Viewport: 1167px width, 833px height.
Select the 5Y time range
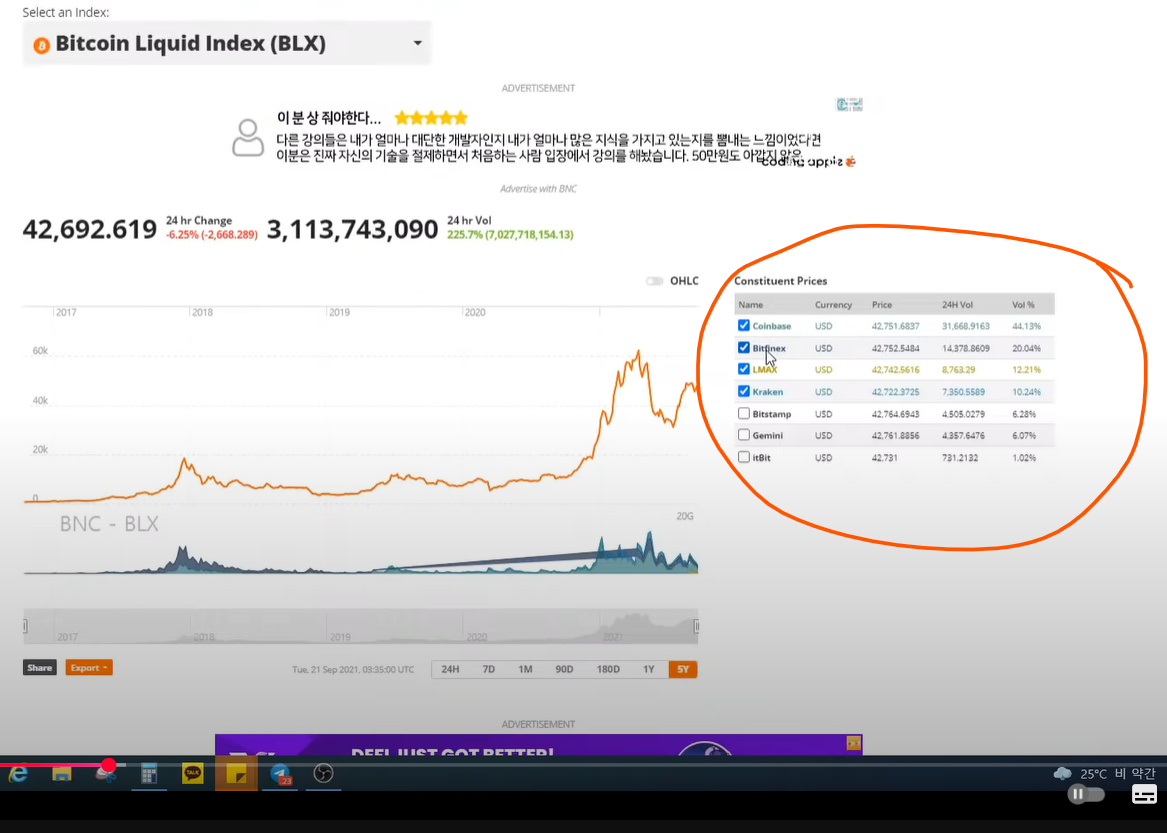point(683,669)
